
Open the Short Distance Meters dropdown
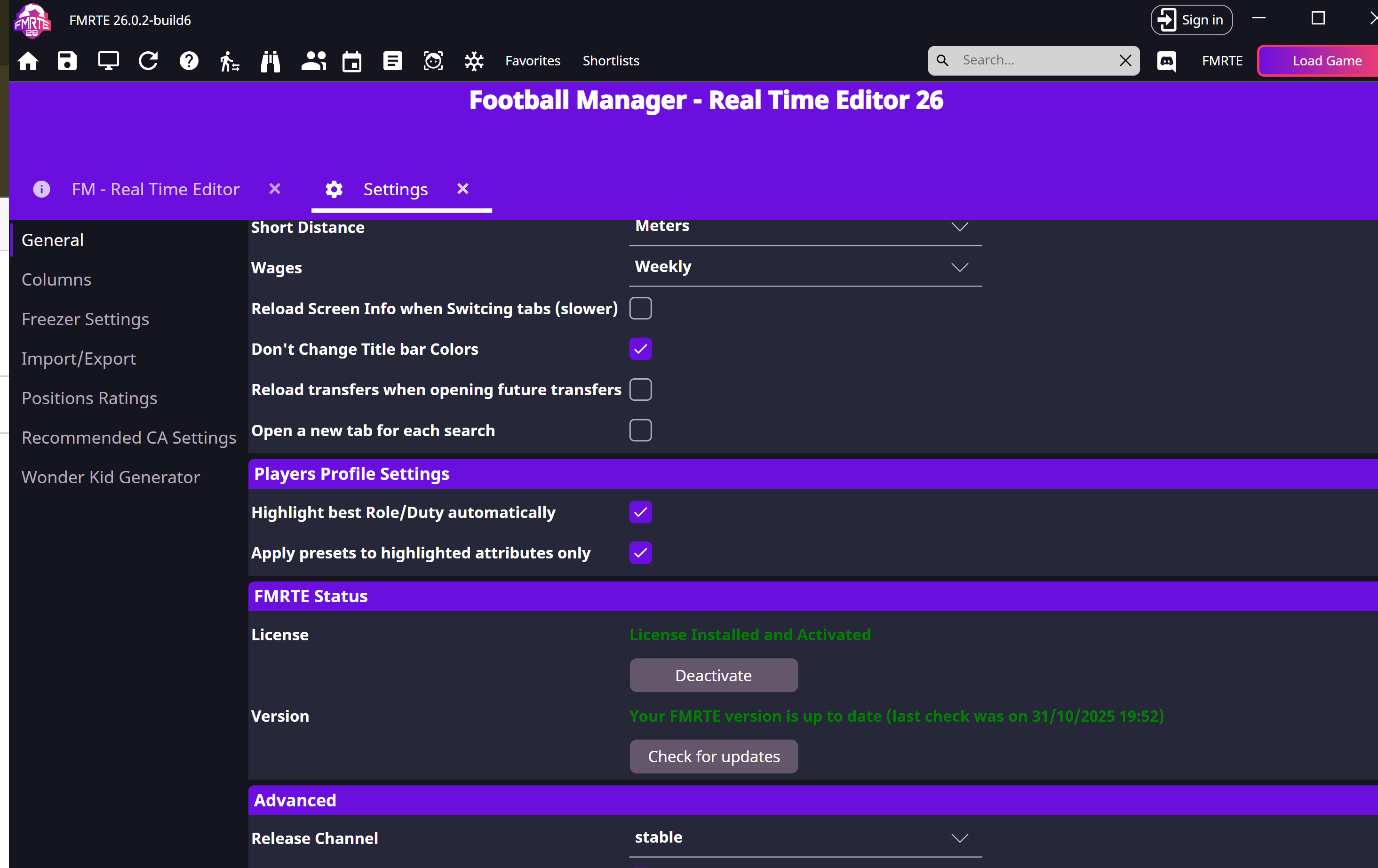click(x=805, y=227)
